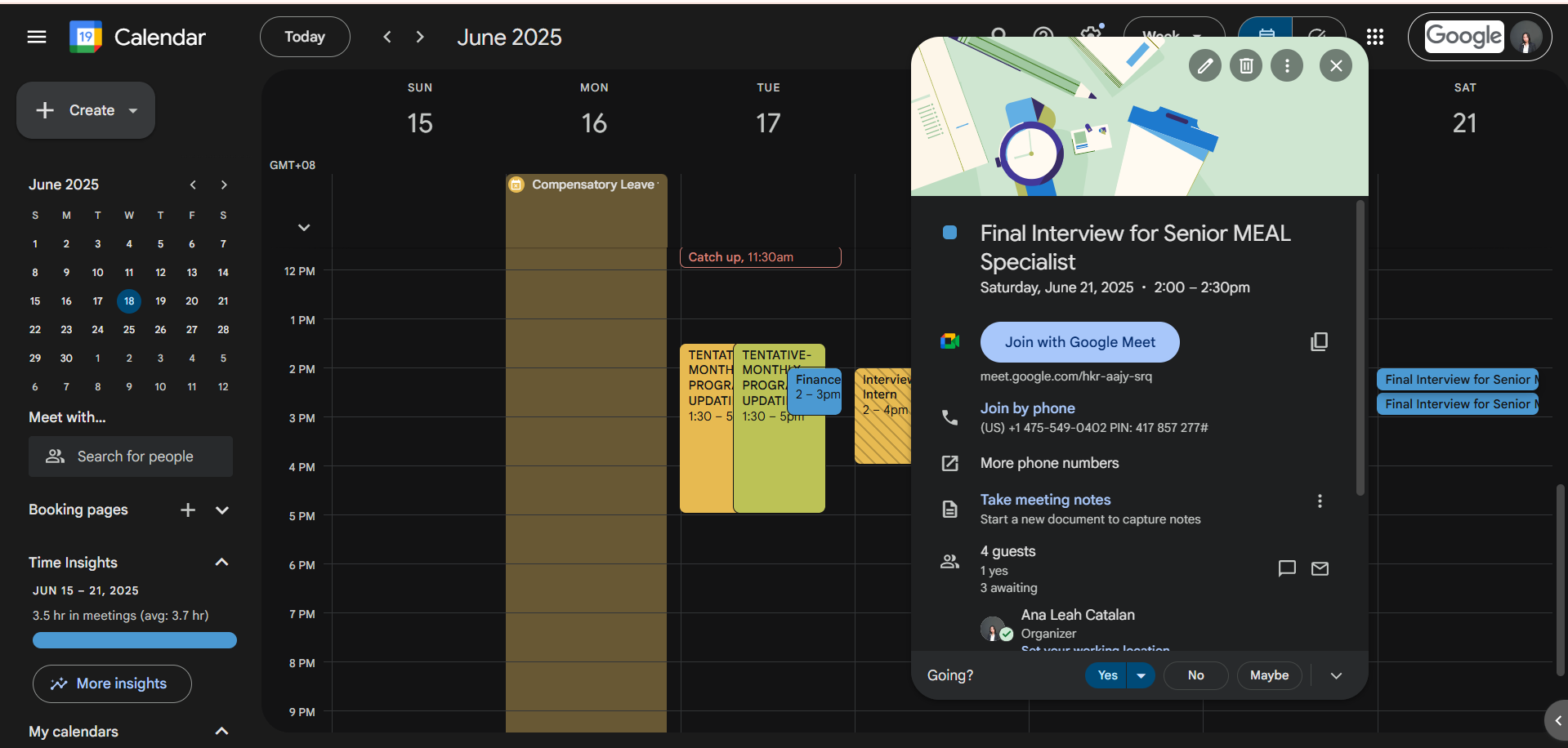Select June 10 in the mini calendar

(x=98, y=273)
